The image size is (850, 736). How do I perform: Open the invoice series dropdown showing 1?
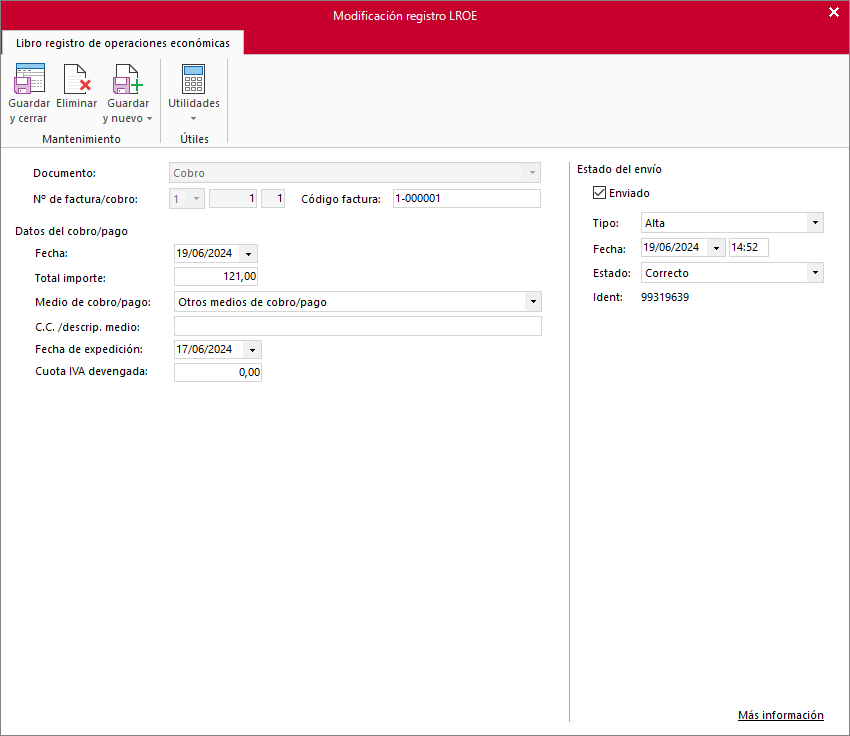[196, 199]
